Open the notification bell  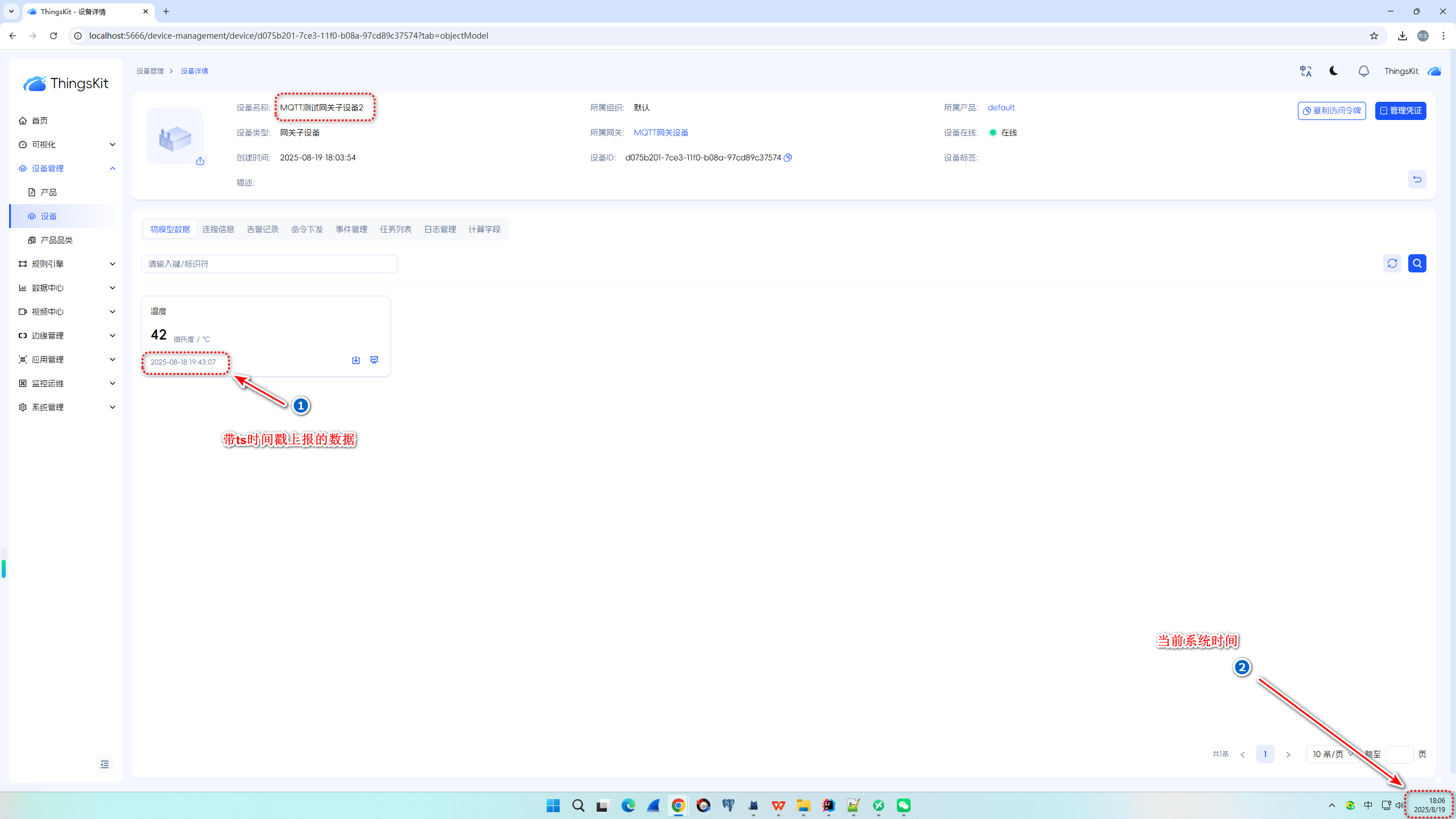tap(1363, 71)
